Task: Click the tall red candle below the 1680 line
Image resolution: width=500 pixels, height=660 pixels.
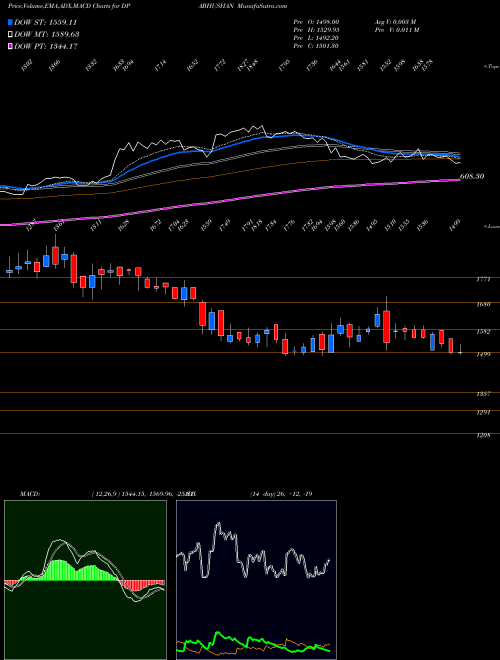Action: [387, 327]
